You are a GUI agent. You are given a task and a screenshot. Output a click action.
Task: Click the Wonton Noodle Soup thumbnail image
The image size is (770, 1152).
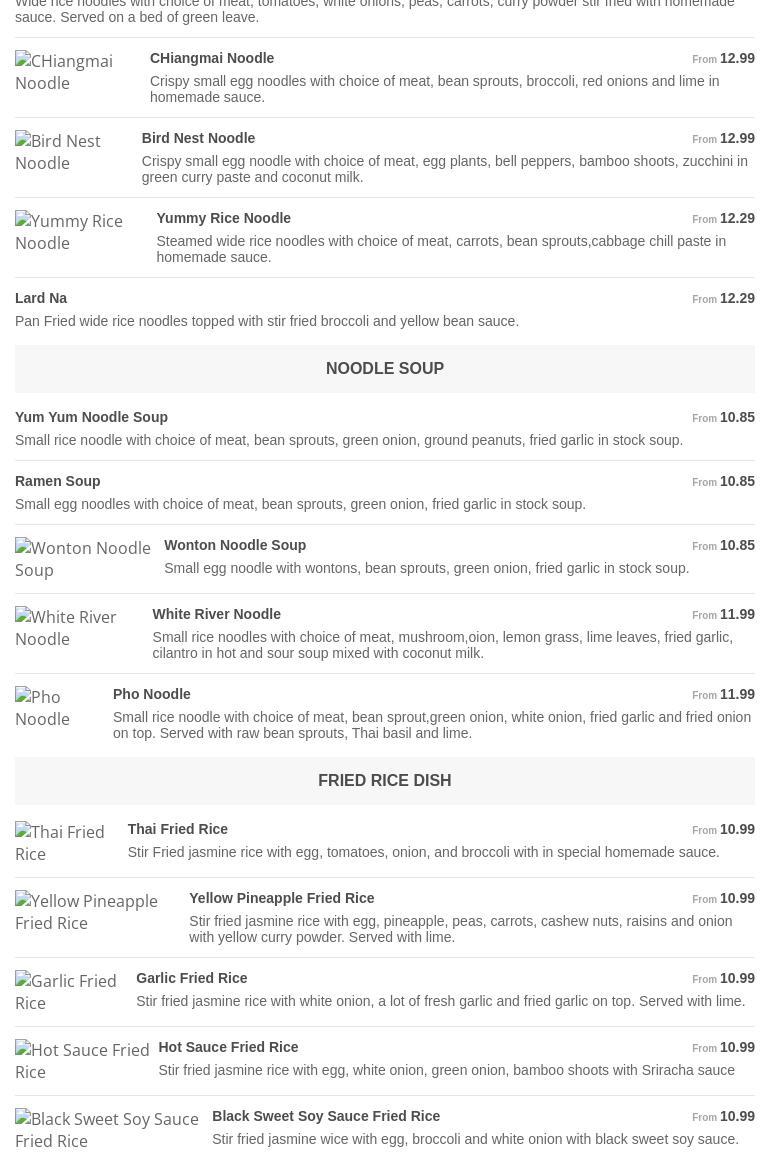[x=83, y=559]
